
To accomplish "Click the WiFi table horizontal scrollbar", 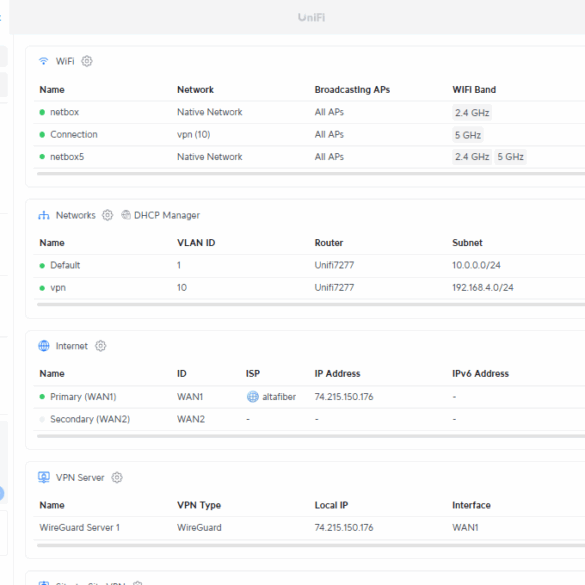I will [x=311, y=173].
